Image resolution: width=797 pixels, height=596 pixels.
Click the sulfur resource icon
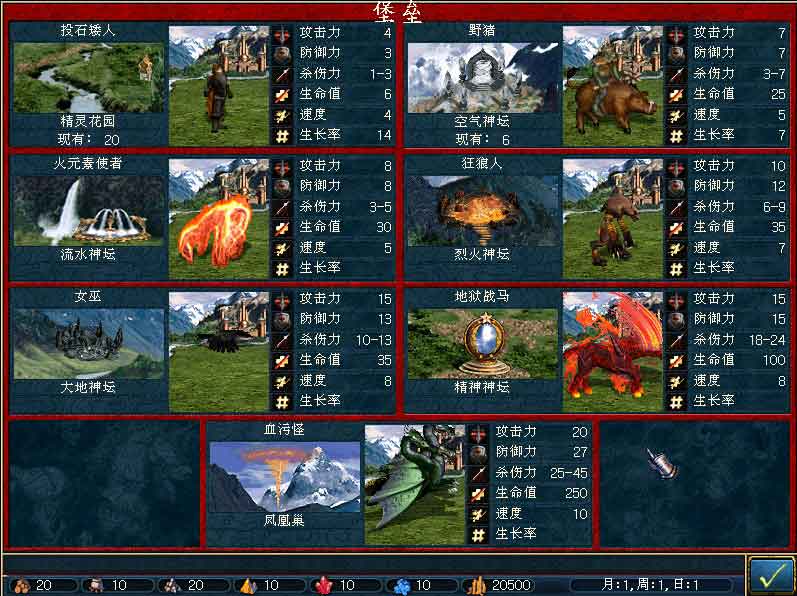249,586
